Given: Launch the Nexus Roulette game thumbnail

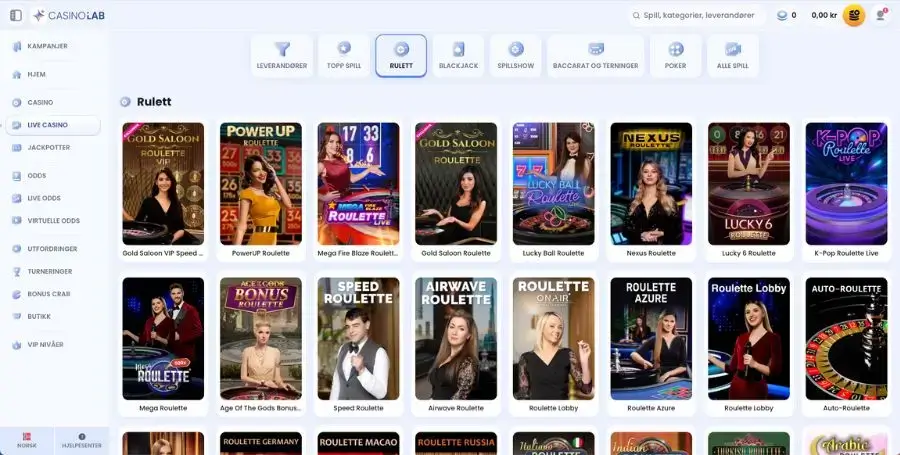Looking at the screenshot, I should tap(651, 184).
